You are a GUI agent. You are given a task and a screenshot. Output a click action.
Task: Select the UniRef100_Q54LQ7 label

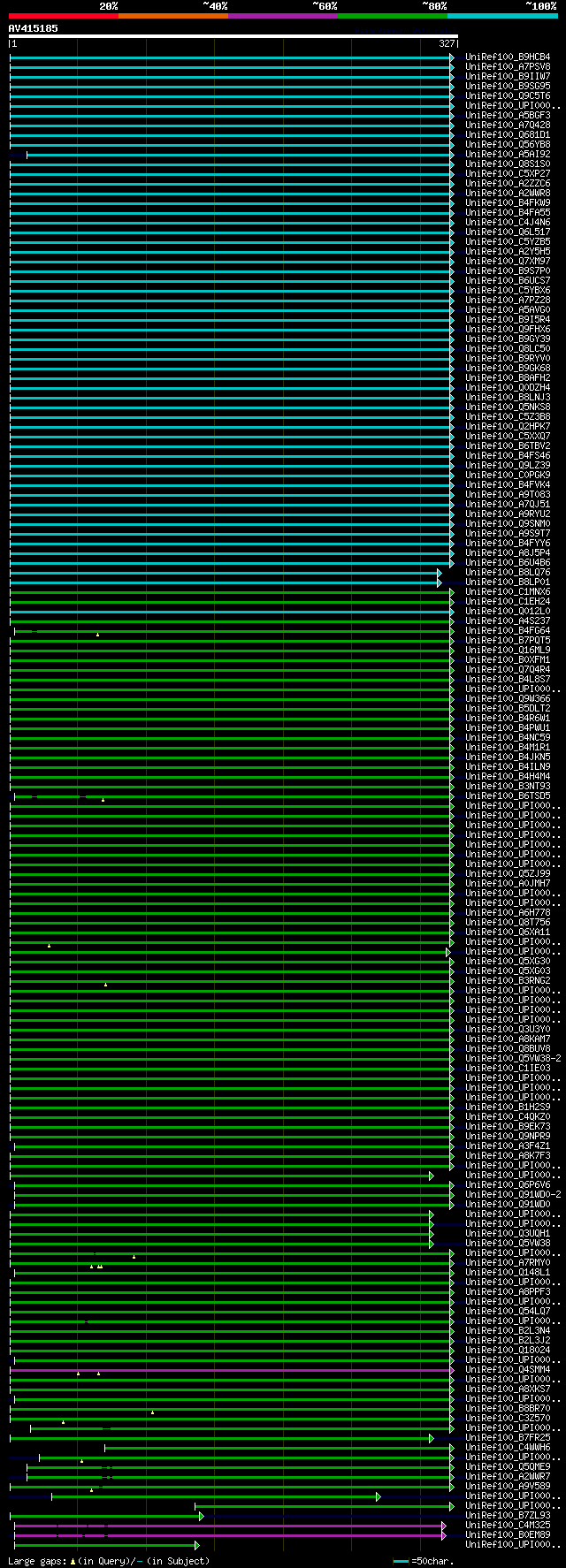(x=508, y=1312)
